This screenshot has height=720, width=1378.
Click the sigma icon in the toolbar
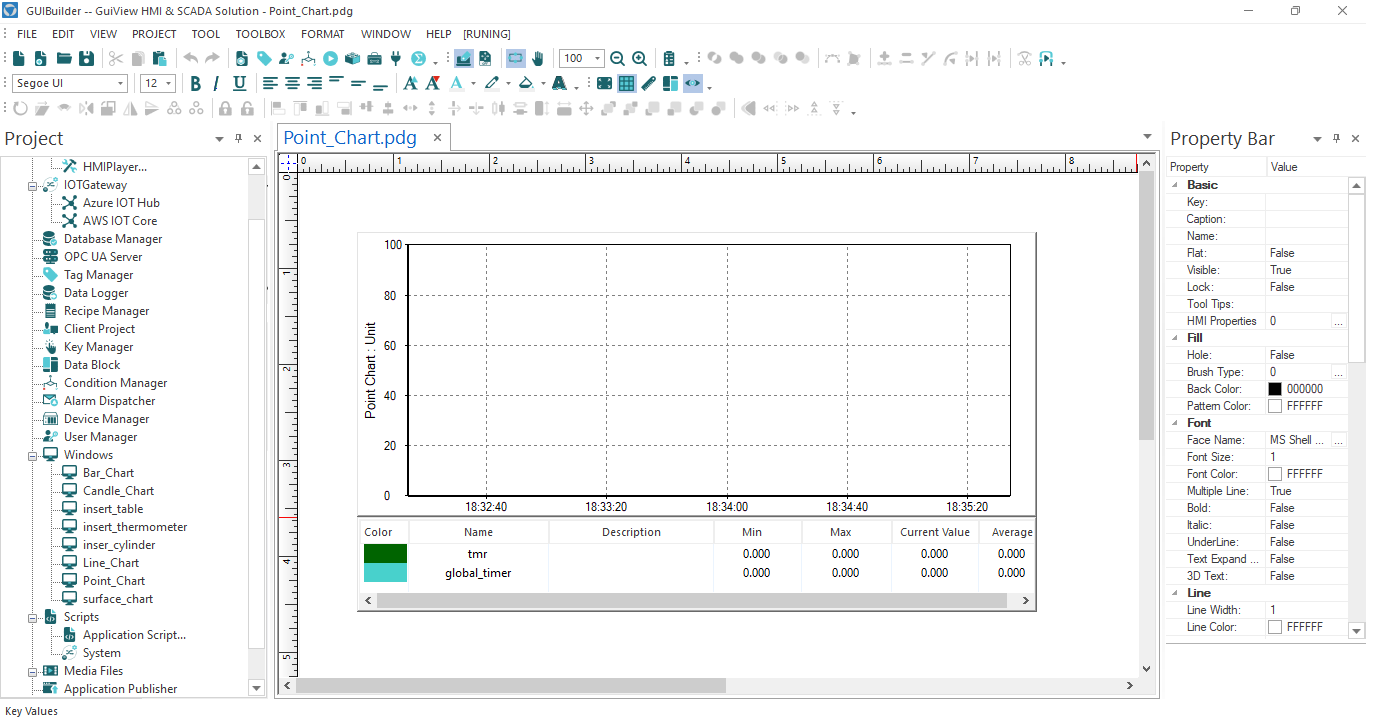pyautogui.click(x=418, y=59)
